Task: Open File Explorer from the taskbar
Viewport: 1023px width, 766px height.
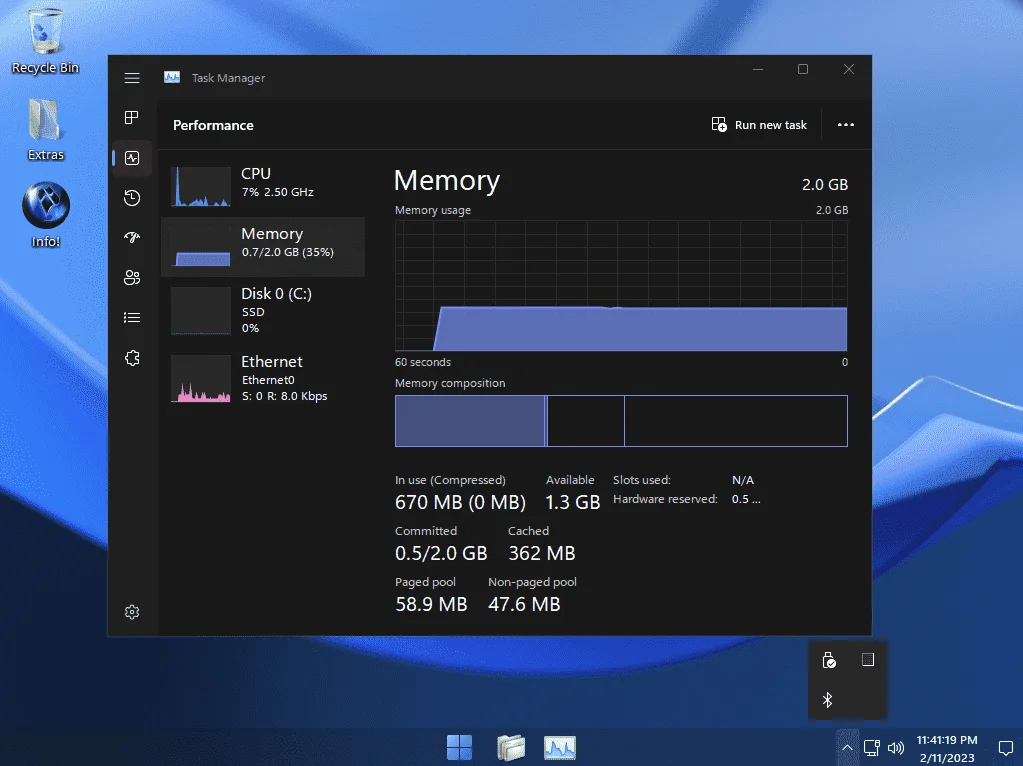Action: [510, 748]
